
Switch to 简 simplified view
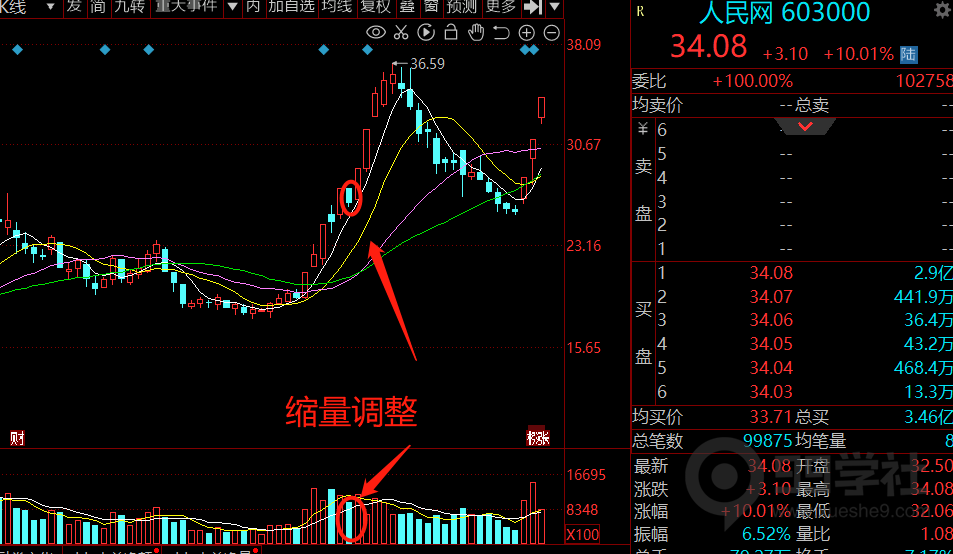(98, 7)
